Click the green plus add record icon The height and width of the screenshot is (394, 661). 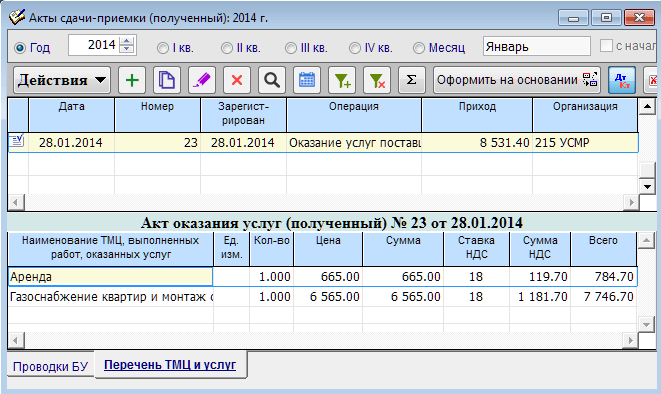[132, 80]
